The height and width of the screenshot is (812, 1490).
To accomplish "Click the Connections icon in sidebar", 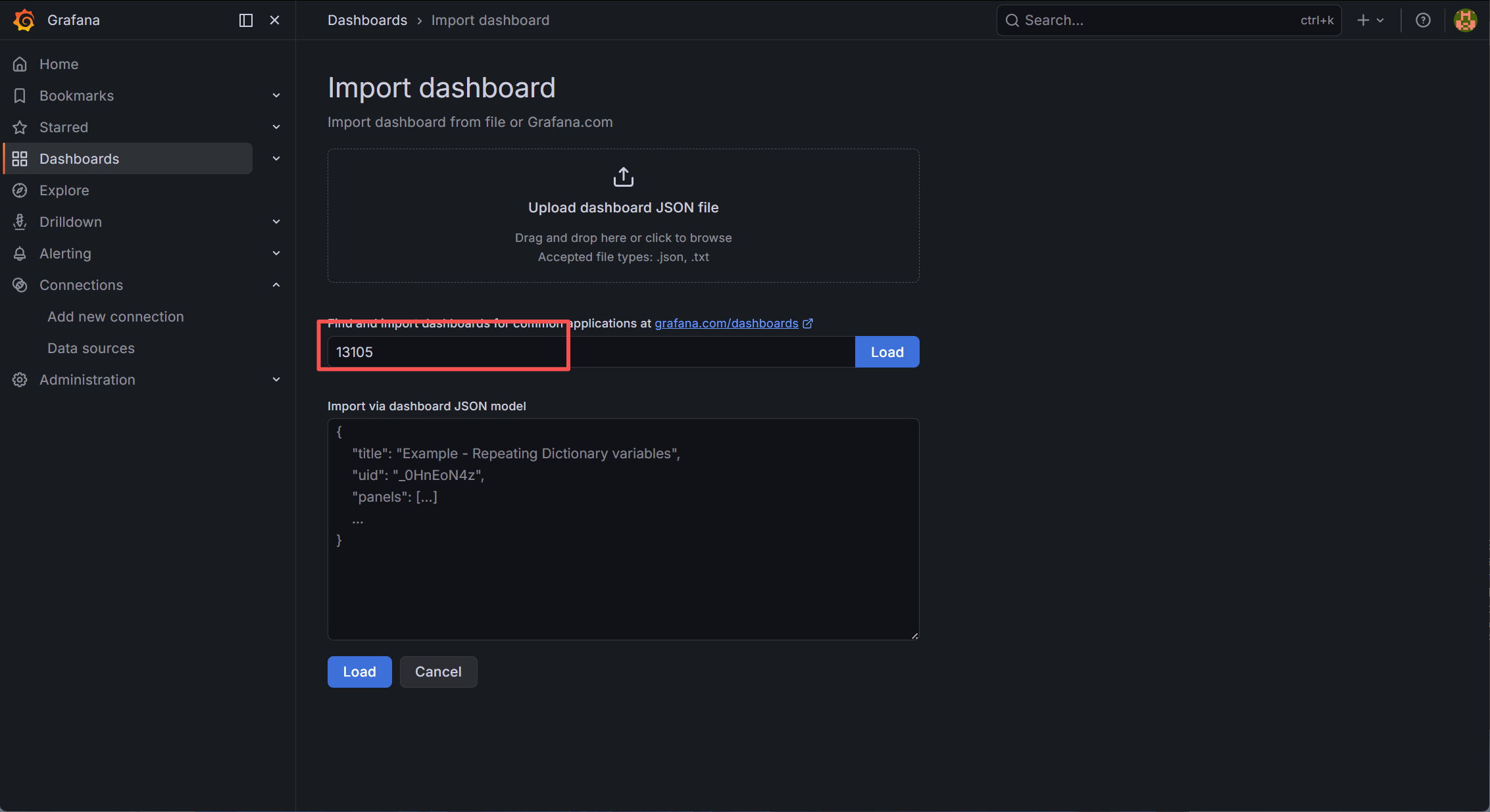I will pyautogui.click(x=20, y=285).
